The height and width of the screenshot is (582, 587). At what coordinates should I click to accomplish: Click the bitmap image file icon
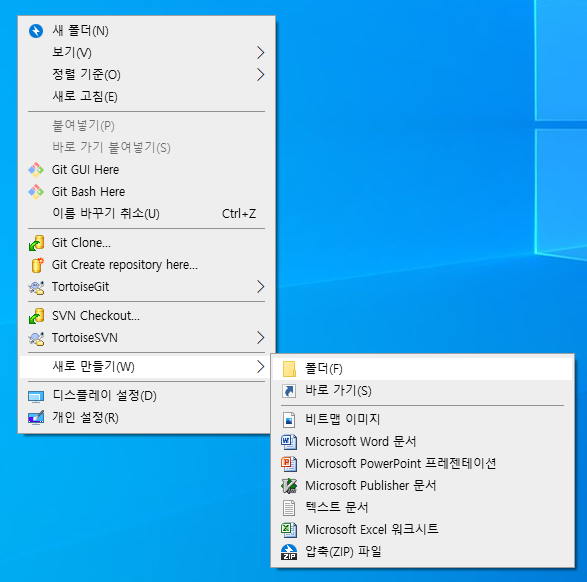tap(289, 420)
